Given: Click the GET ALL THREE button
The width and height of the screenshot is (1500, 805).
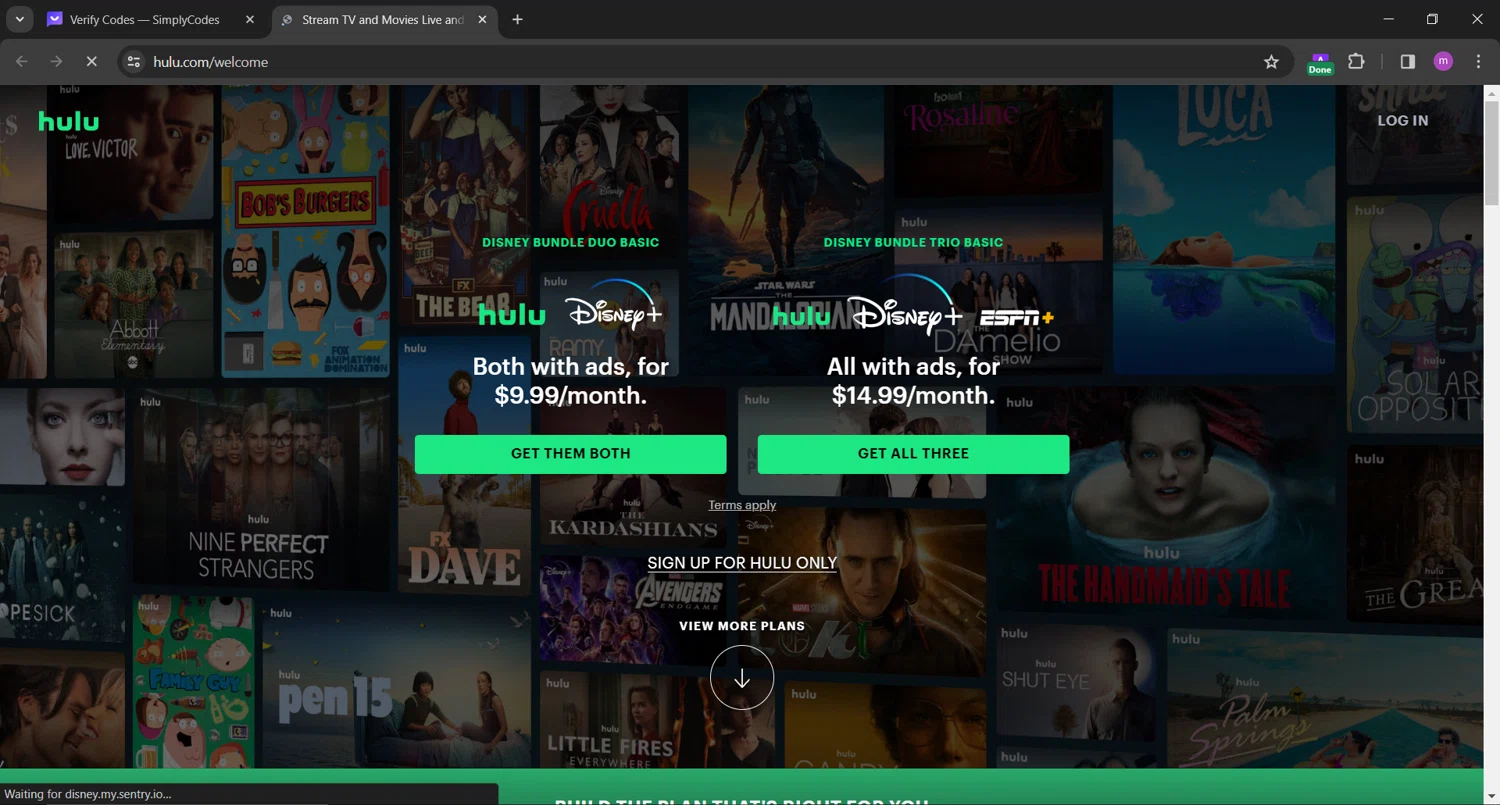Looking at the screenshot, I should [913, 454].
